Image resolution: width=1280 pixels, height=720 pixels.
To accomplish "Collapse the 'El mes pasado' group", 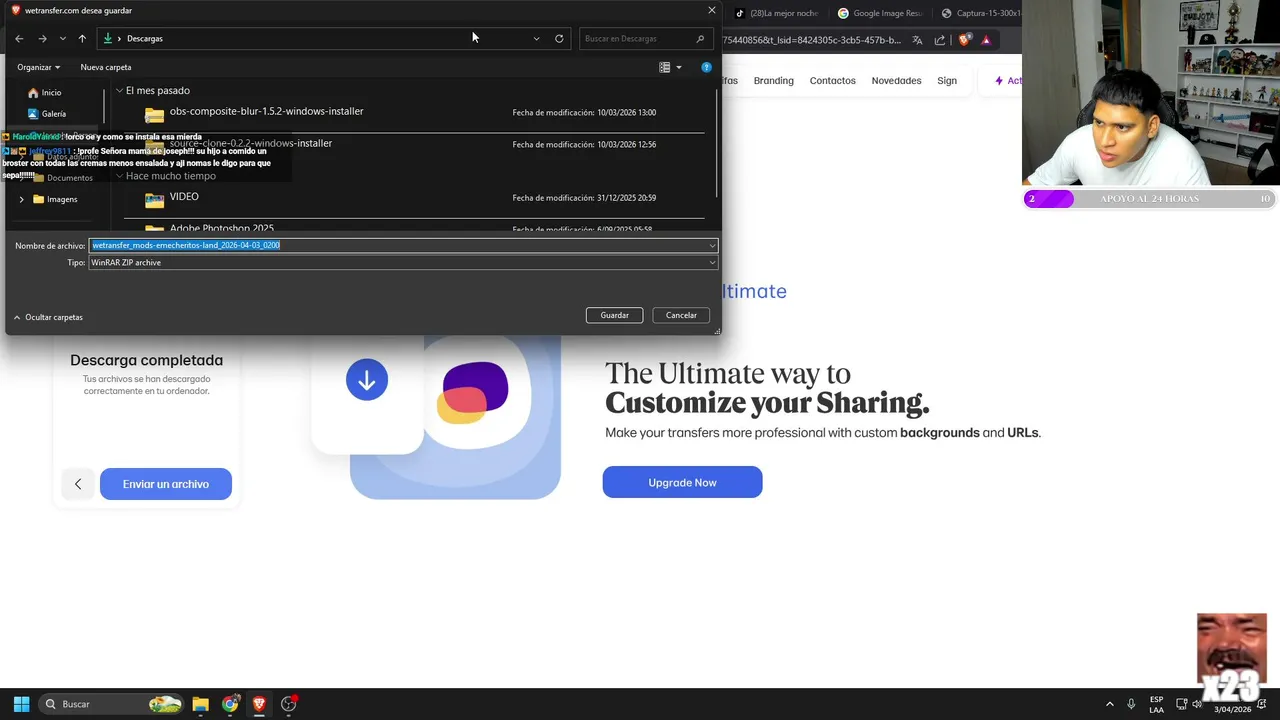I will (120, 91).
